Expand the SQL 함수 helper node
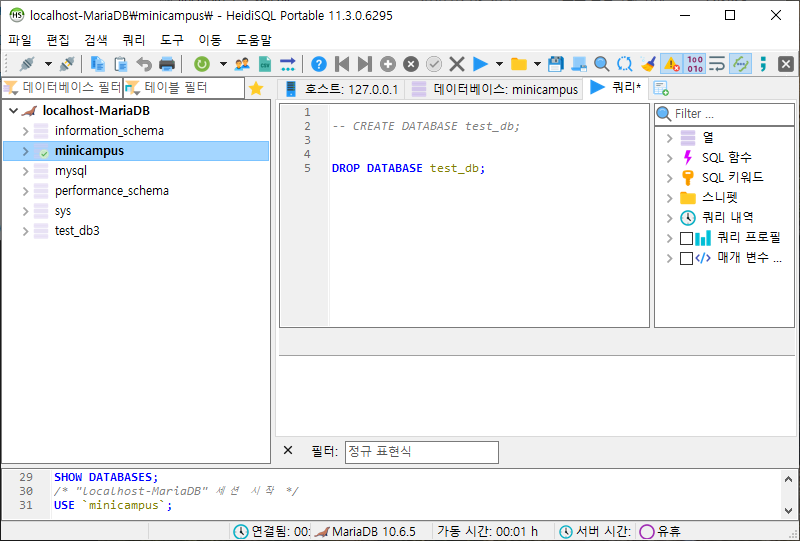Screen dimensions: 800x541 point(670,158)
